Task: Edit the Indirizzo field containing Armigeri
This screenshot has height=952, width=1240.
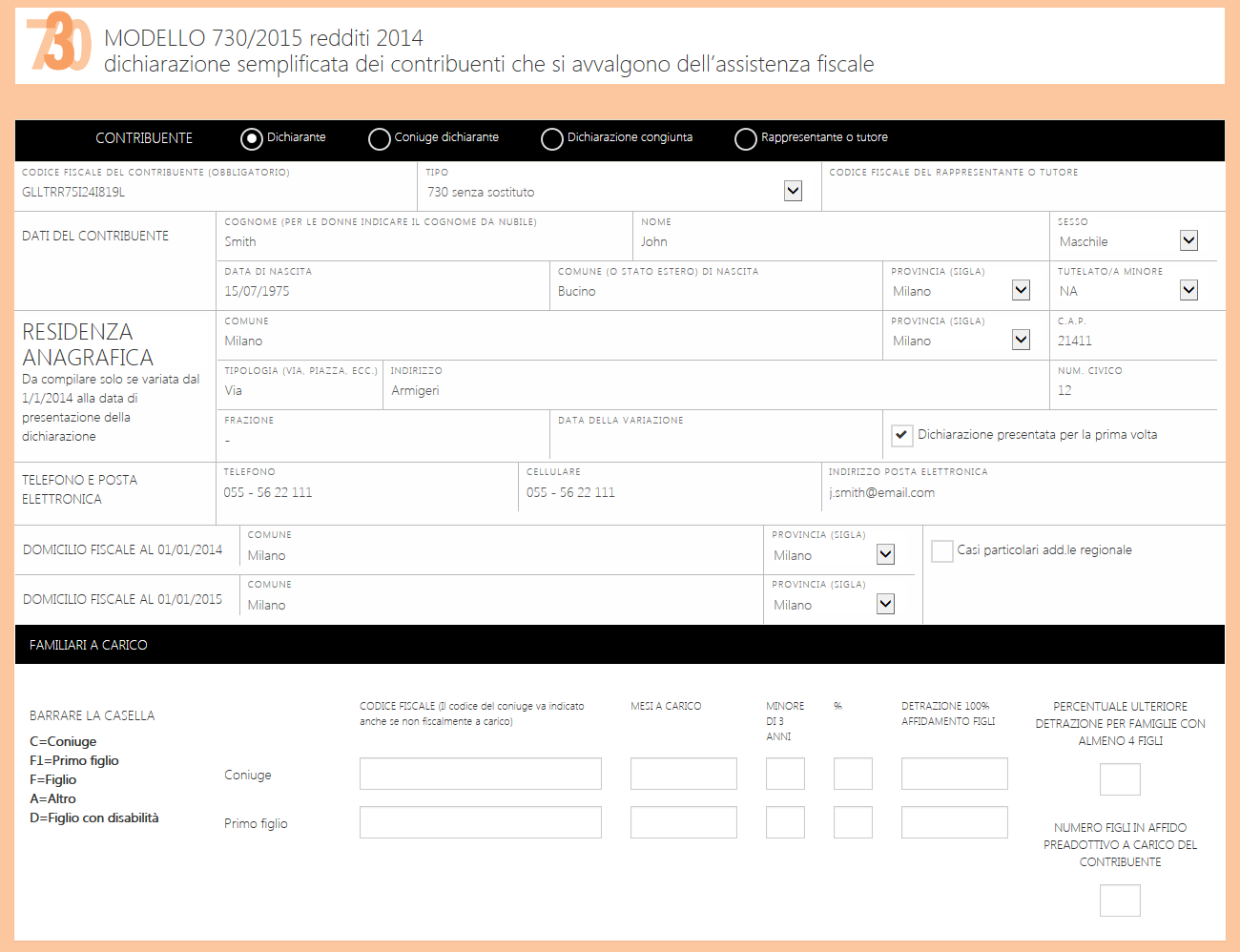Action: coord(716,390)
